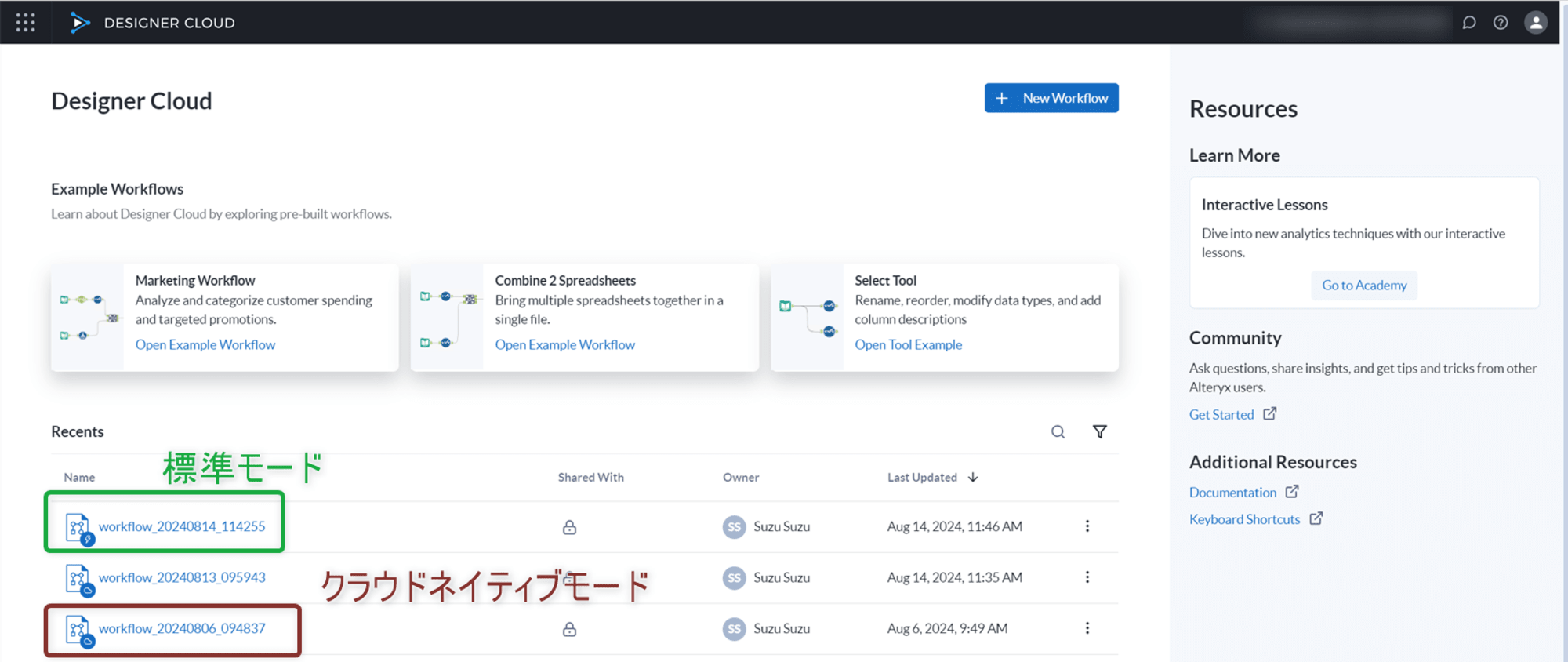
Task: Open Example Workflow link under Marketing Workflow
Action: [205, 344]
